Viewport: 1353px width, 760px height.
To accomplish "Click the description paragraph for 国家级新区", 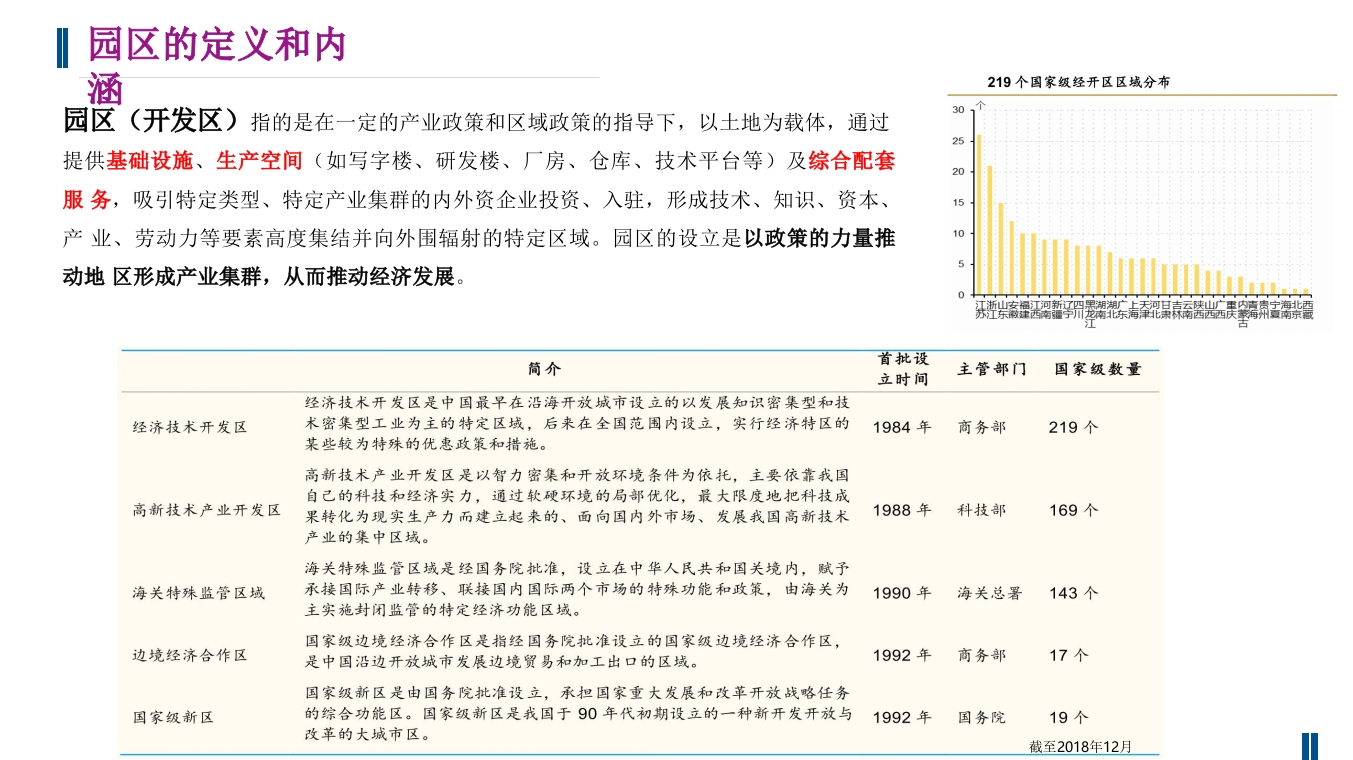I will pyautogui.click(x=578, y=714).
